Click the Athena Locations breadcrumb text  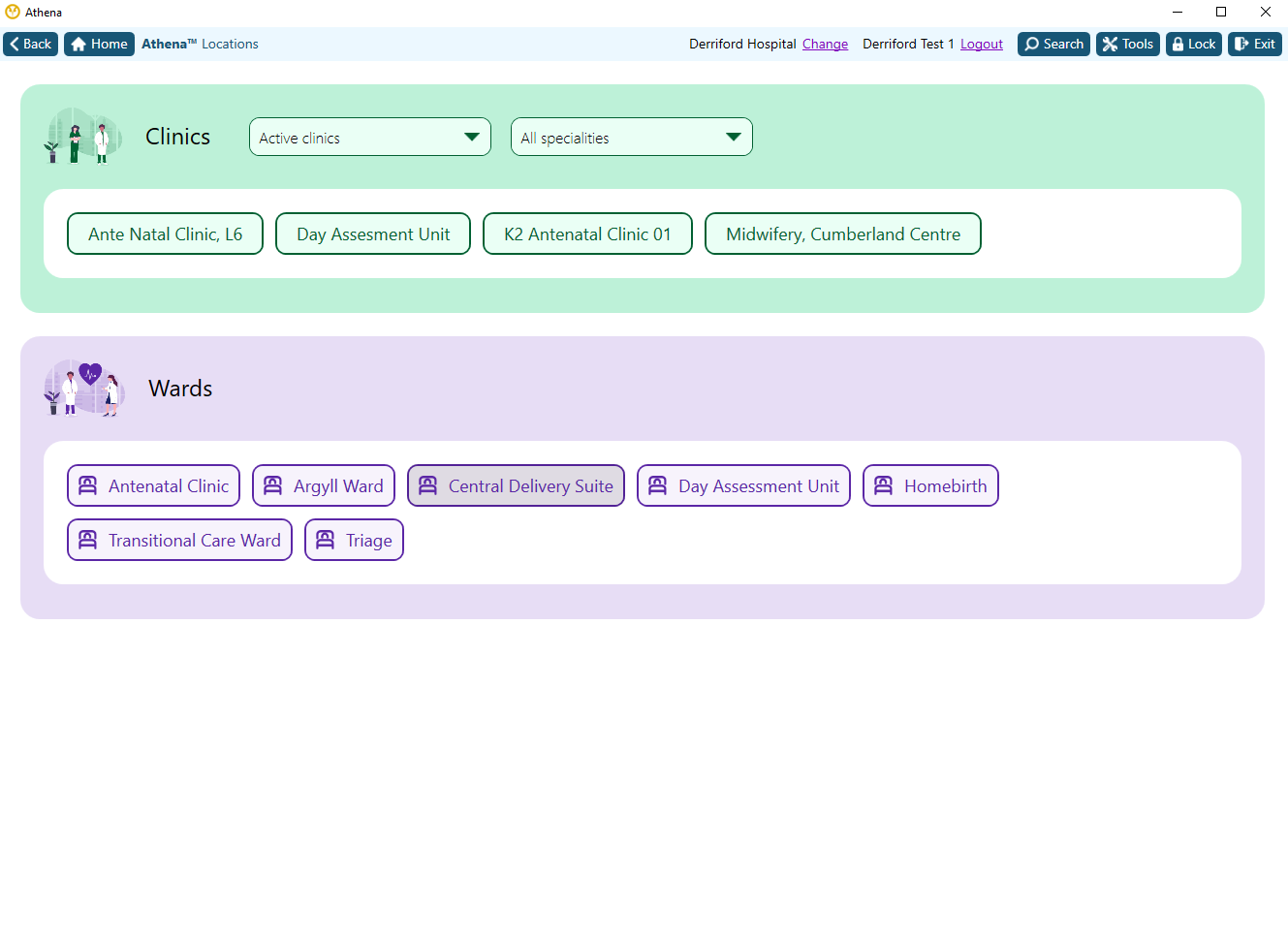[200, 44]
